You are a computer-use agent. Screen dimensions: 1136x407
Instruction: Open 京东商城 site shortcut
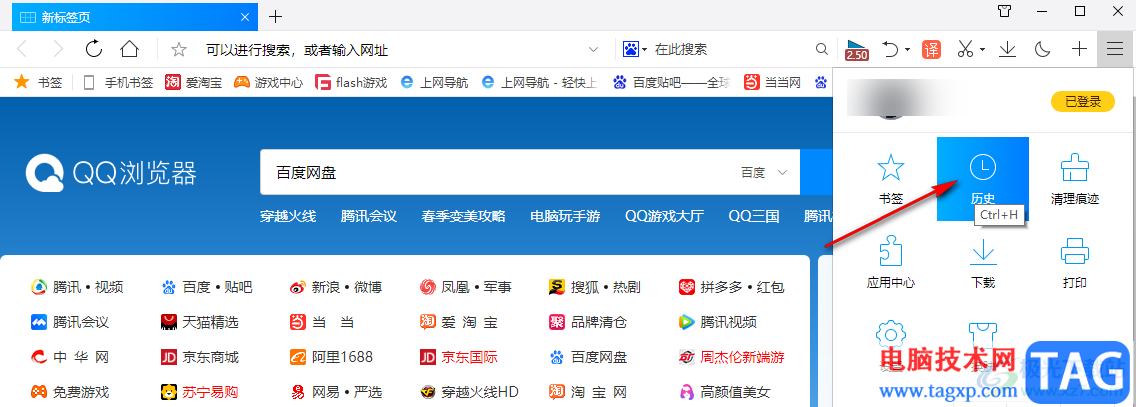(199, 357)
